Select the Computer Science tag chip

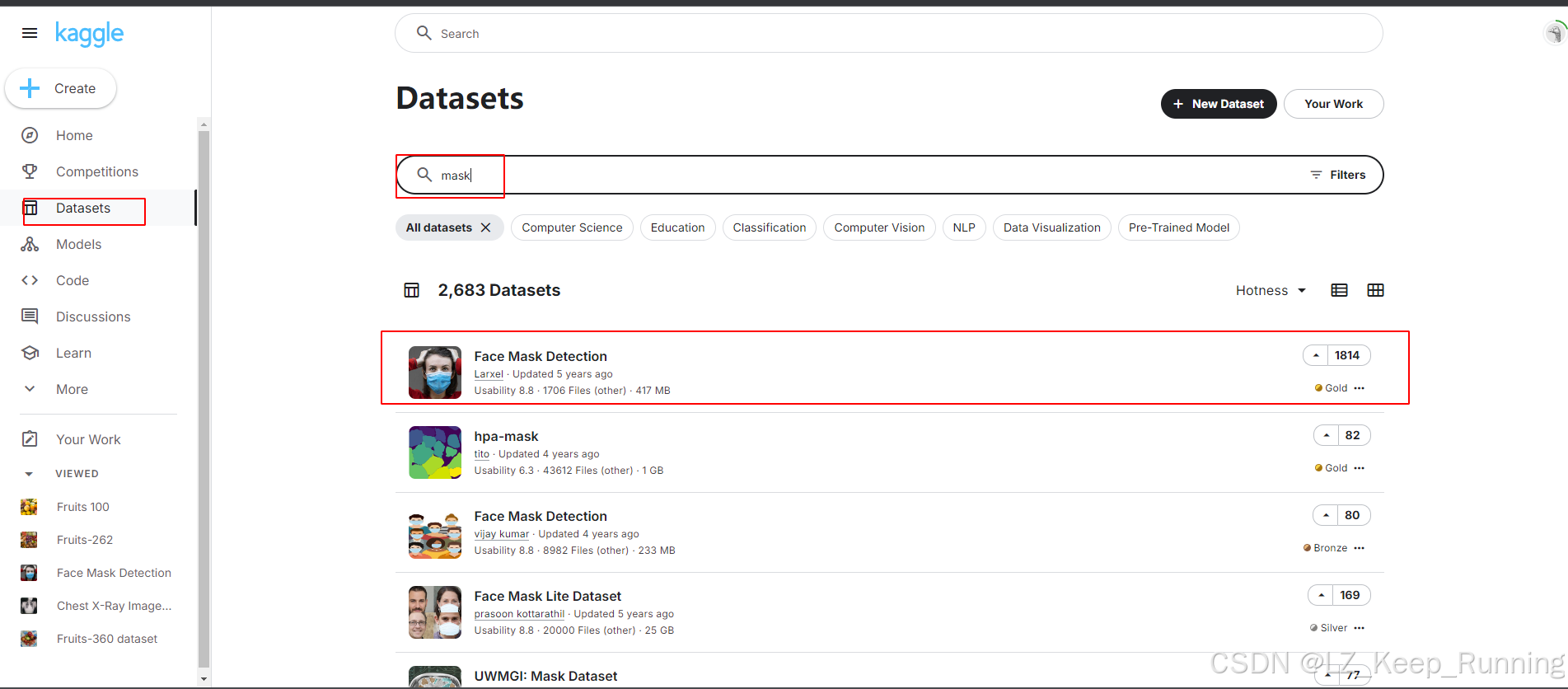(x=572, y=227)
